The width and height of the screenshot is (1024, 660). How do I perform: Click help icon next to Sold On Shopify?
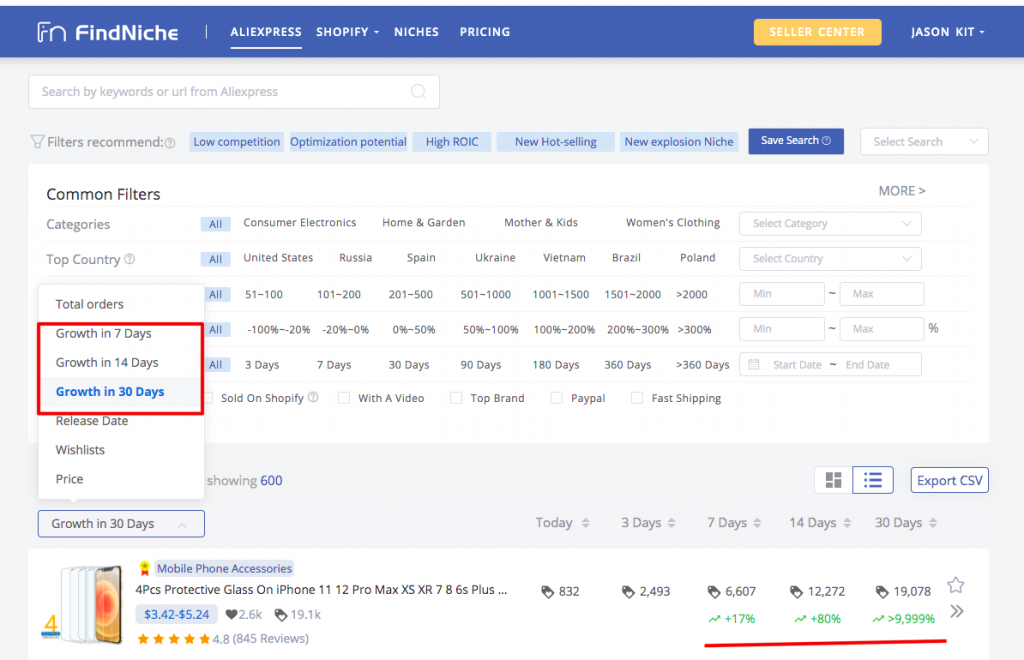point(313,397)
